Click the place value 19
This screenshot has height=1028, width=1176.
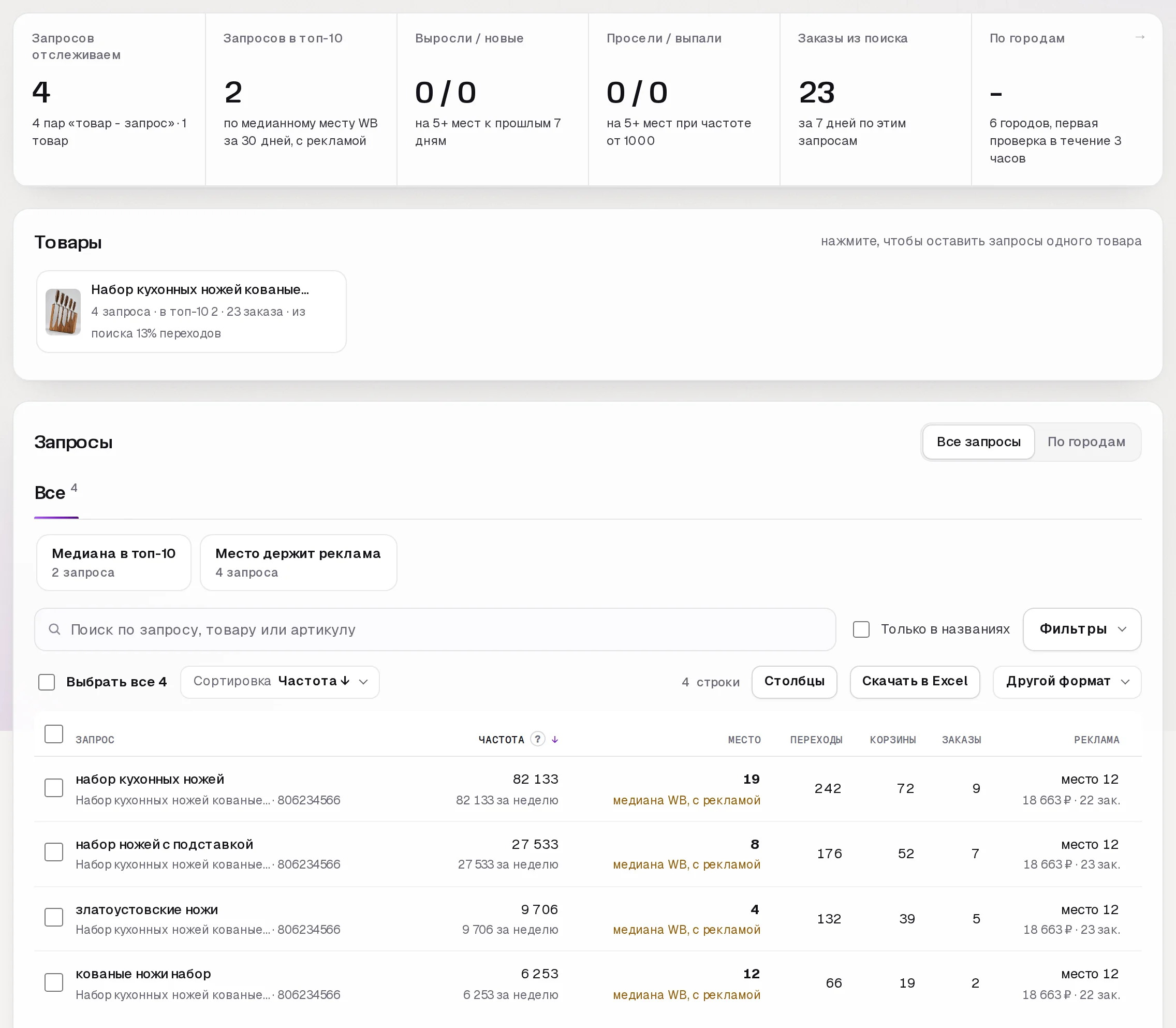tap(751, 779)
